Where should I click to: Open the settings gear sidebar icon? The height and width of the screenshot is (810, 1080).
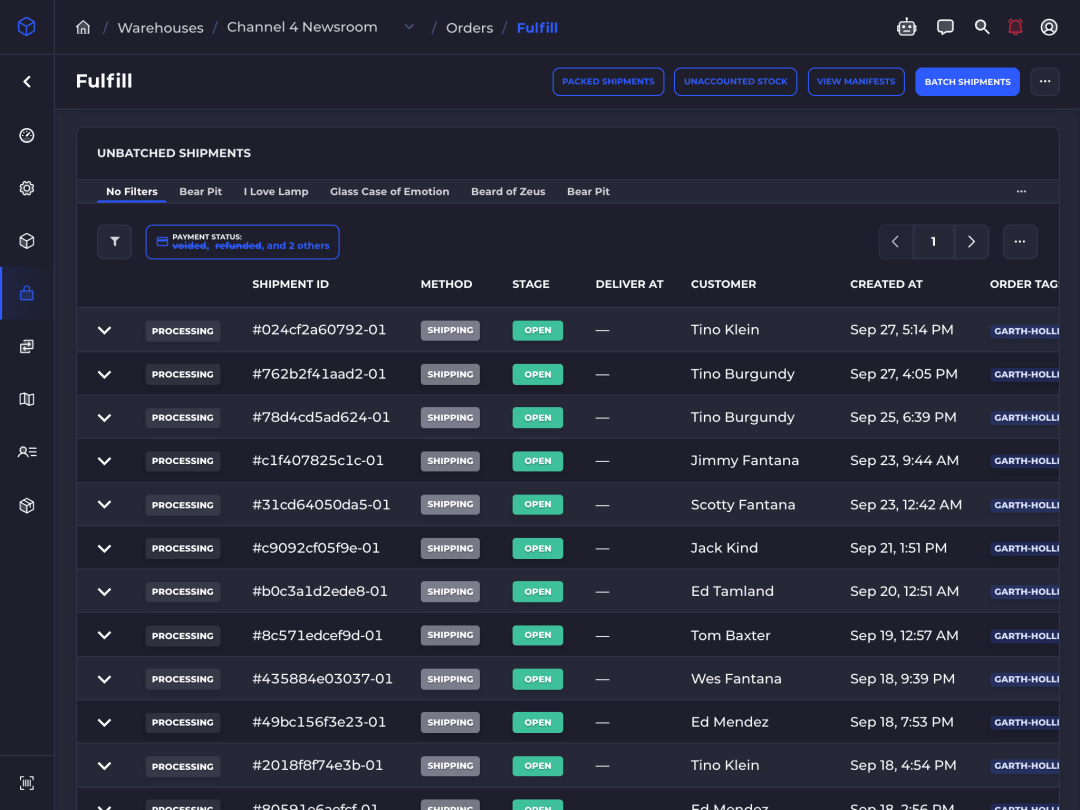(27, 188)
